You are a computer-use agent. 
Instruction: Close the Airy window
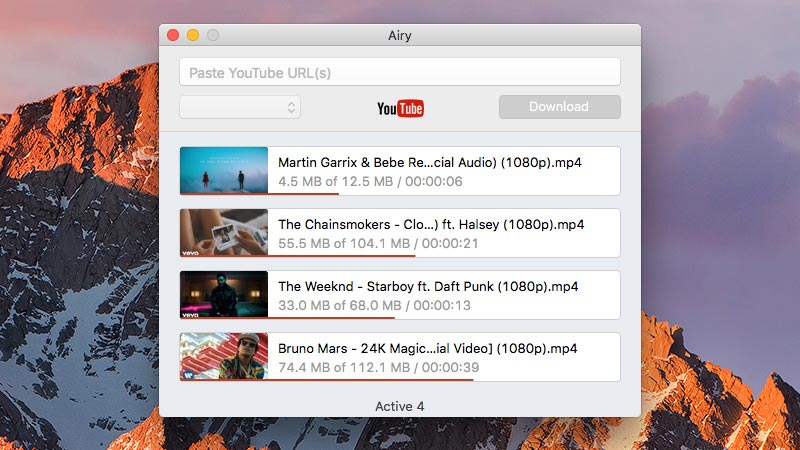click(x=173, y=35)
